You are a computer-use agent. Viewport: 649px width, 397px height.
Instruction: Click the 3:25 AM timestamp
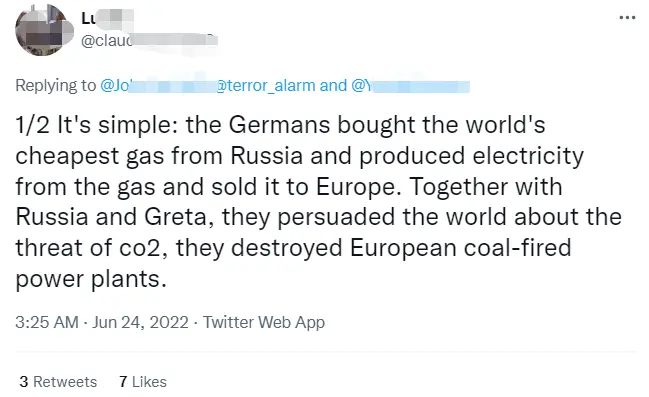(47, 322)
